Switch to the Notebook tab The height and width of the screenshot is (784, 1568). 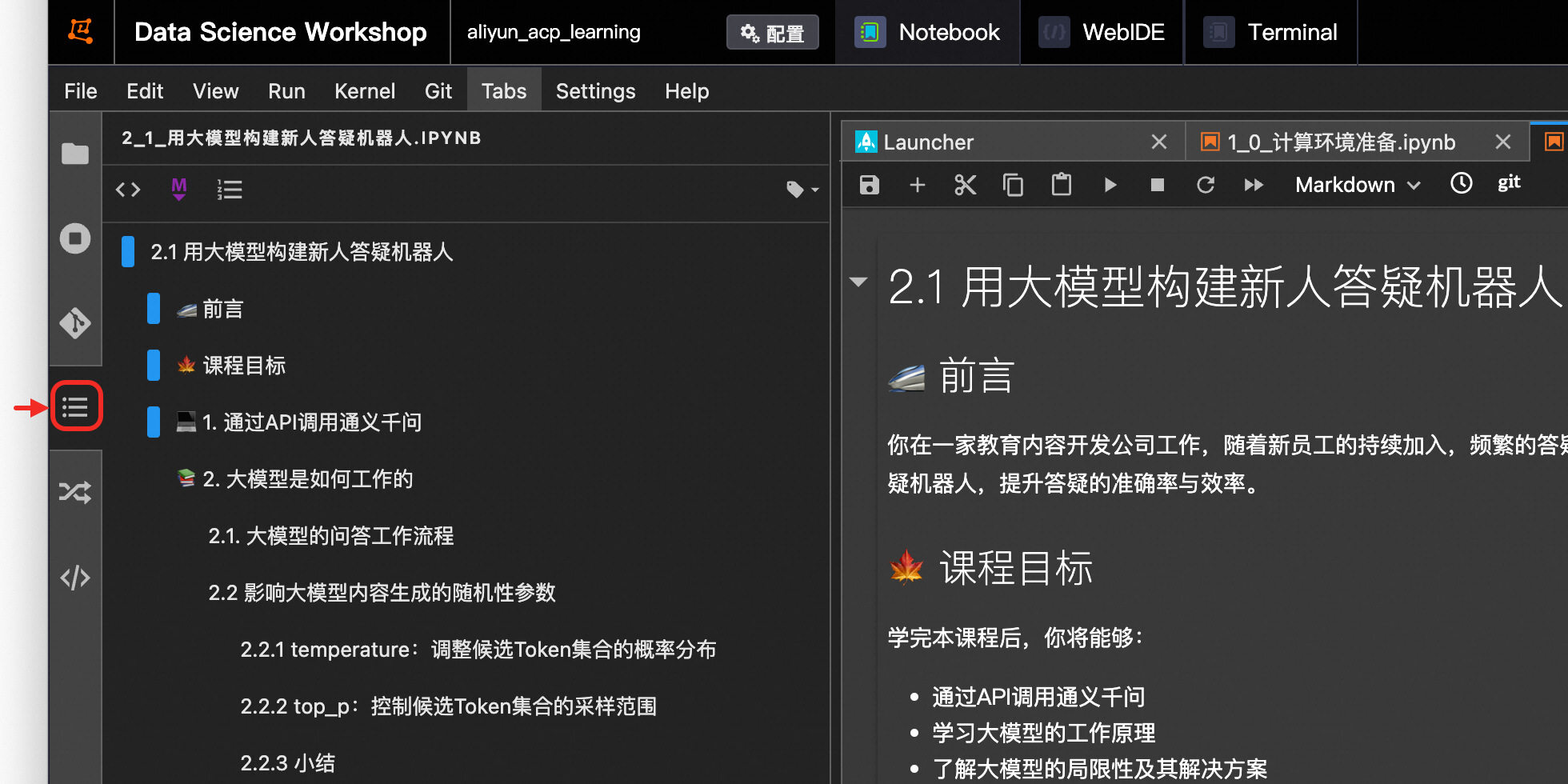[927, 32]
